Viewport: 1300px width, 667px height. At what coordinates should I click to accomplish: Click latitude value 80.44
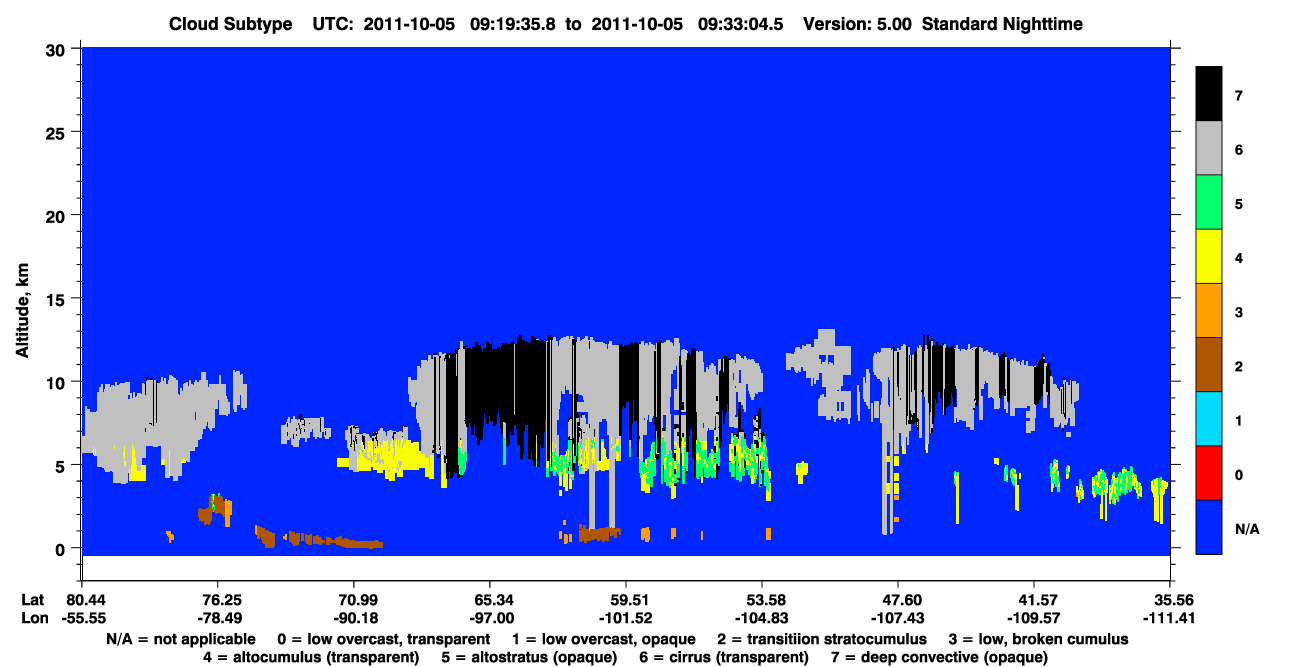tap(81, 600)
